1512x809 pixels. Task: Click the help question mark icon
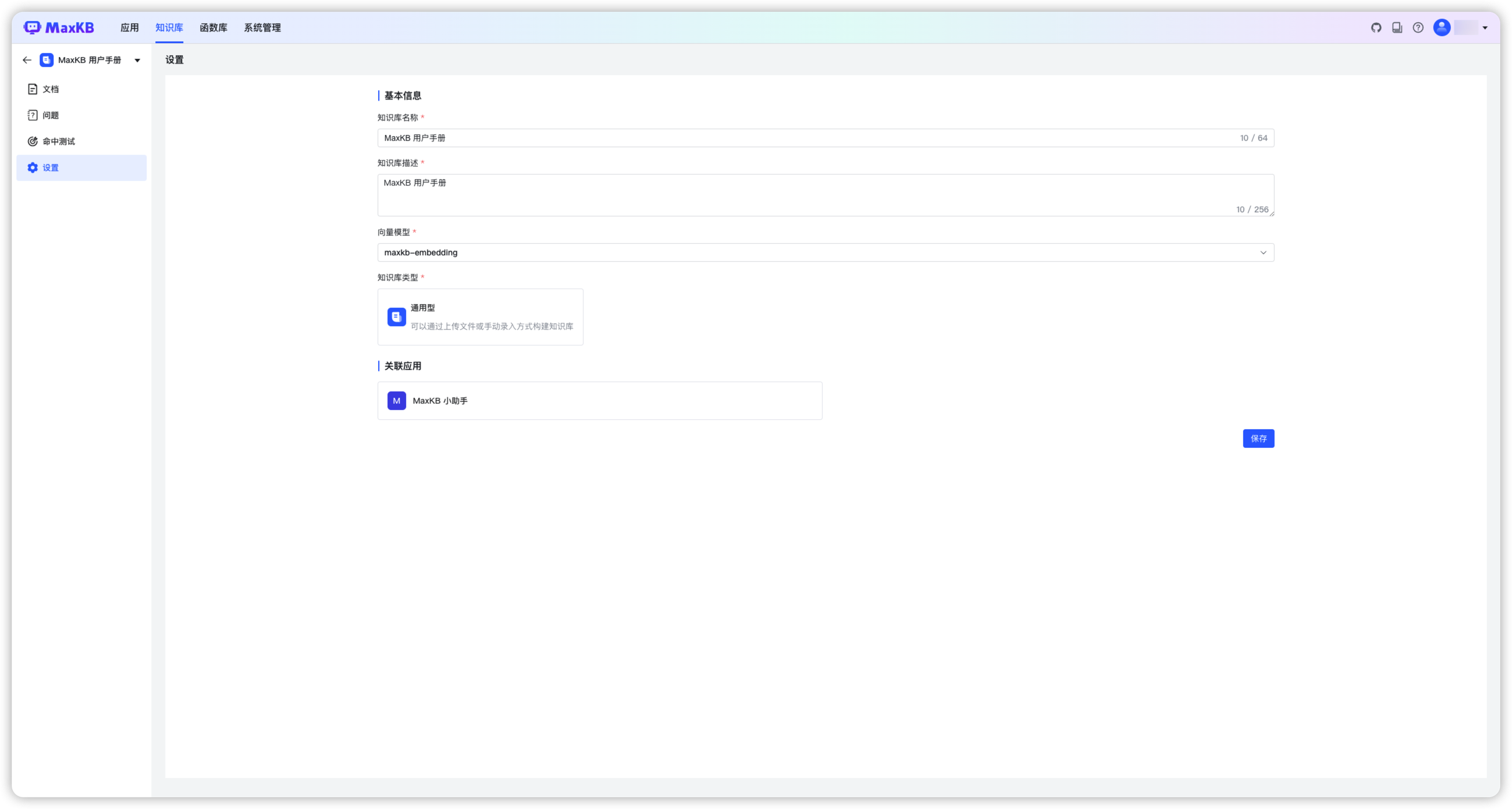tap(1418, 27)
